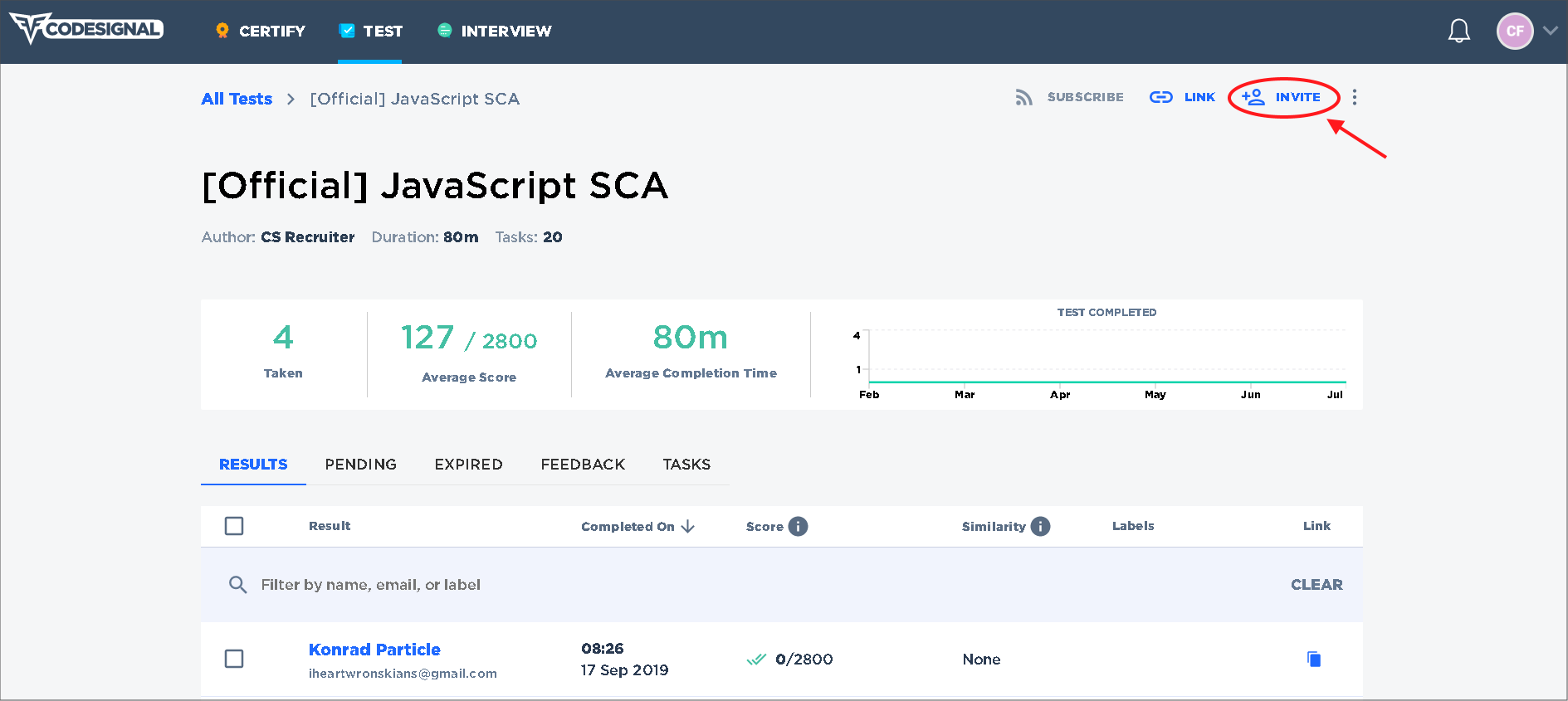The width and height of the screenshot is (1568, 701).
Task: Click the CF user avatar
Action: [1514, 31]
